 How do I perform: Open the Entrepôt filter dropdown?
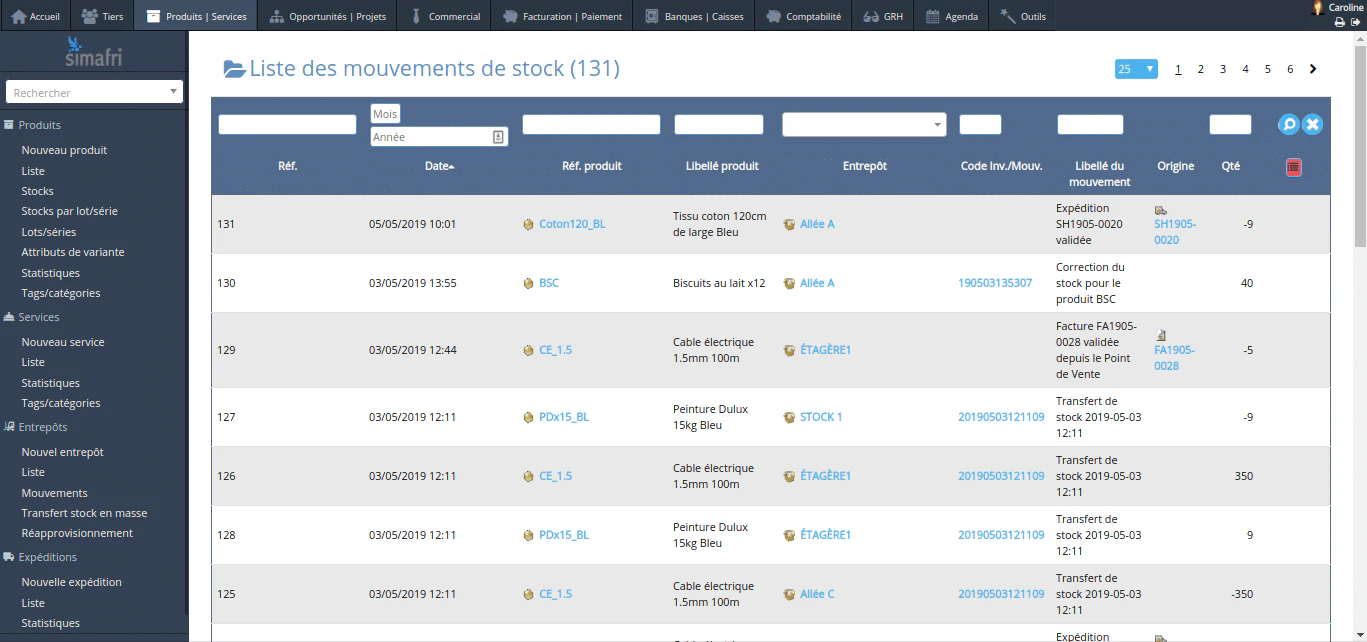[x=864, y=124]
